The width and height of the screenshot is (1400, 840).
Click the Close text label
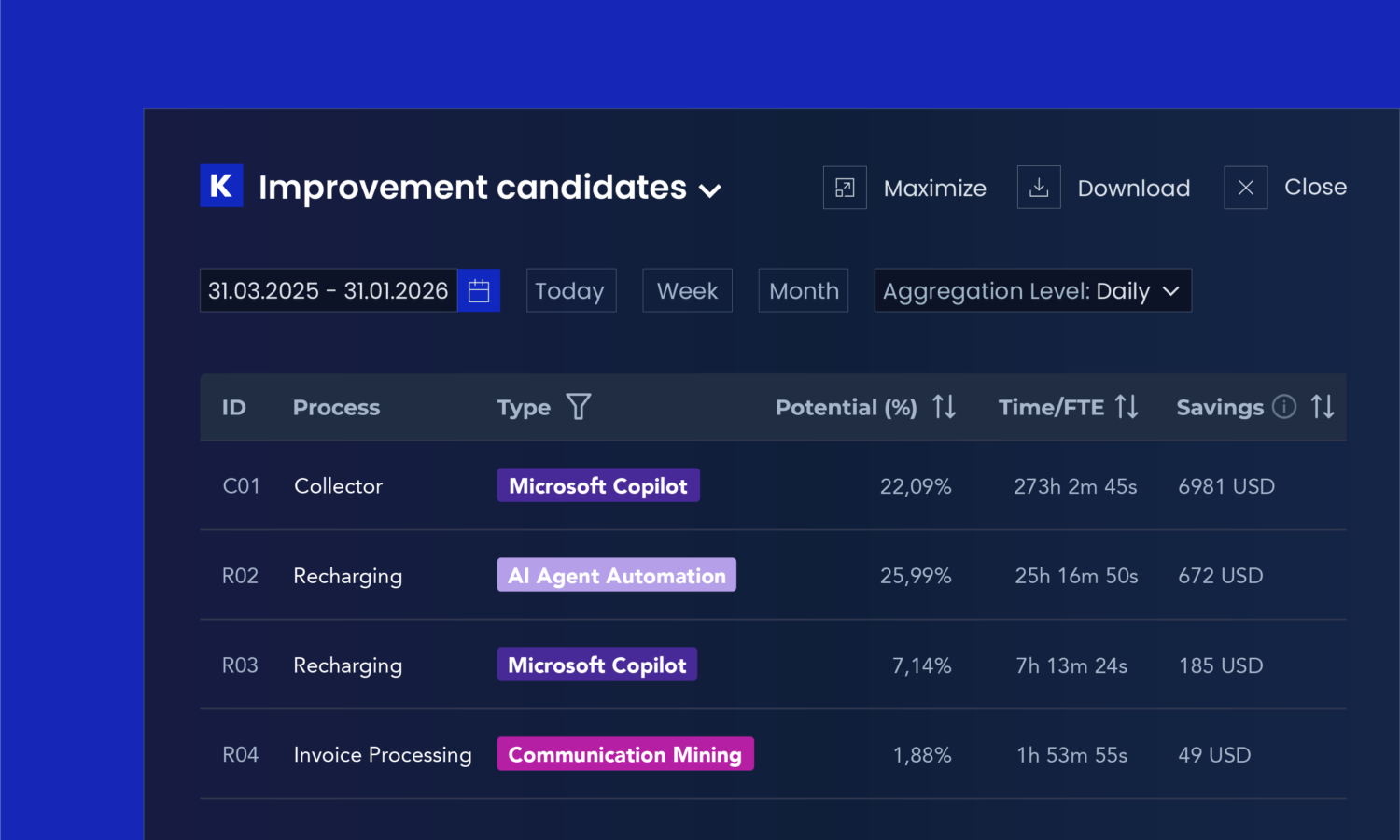pos(1316,187)
